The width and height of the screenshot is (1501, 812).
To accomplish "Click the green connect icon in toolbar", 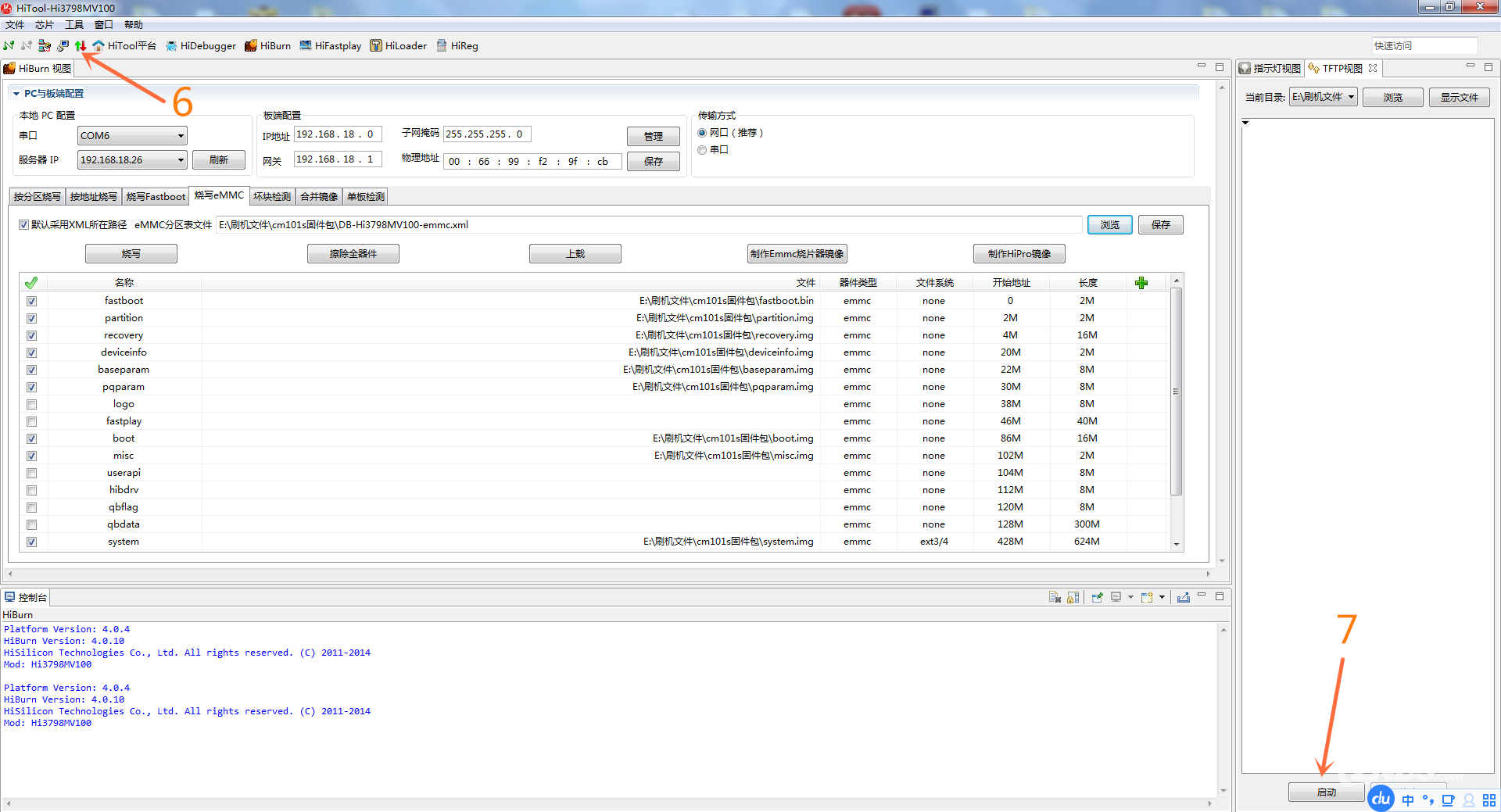I will (x=9, y=45).
